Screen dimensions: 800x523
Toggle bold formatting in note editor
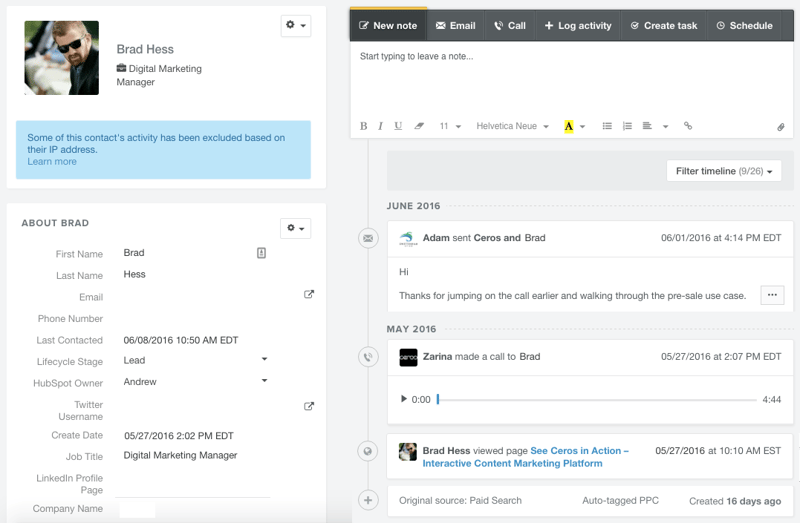[364, 127]
